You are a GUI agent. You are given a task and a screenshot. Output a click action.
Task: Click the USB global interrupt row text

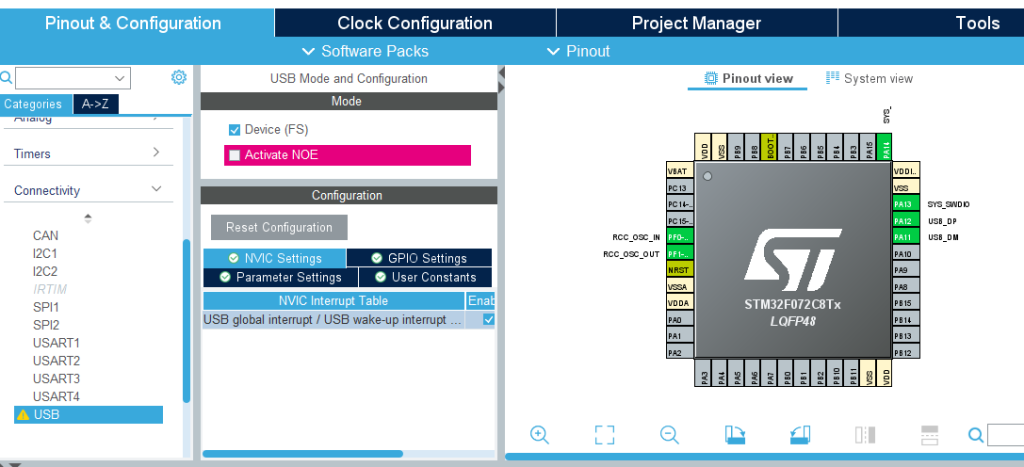pyautogui.click(x=334, y=320)
